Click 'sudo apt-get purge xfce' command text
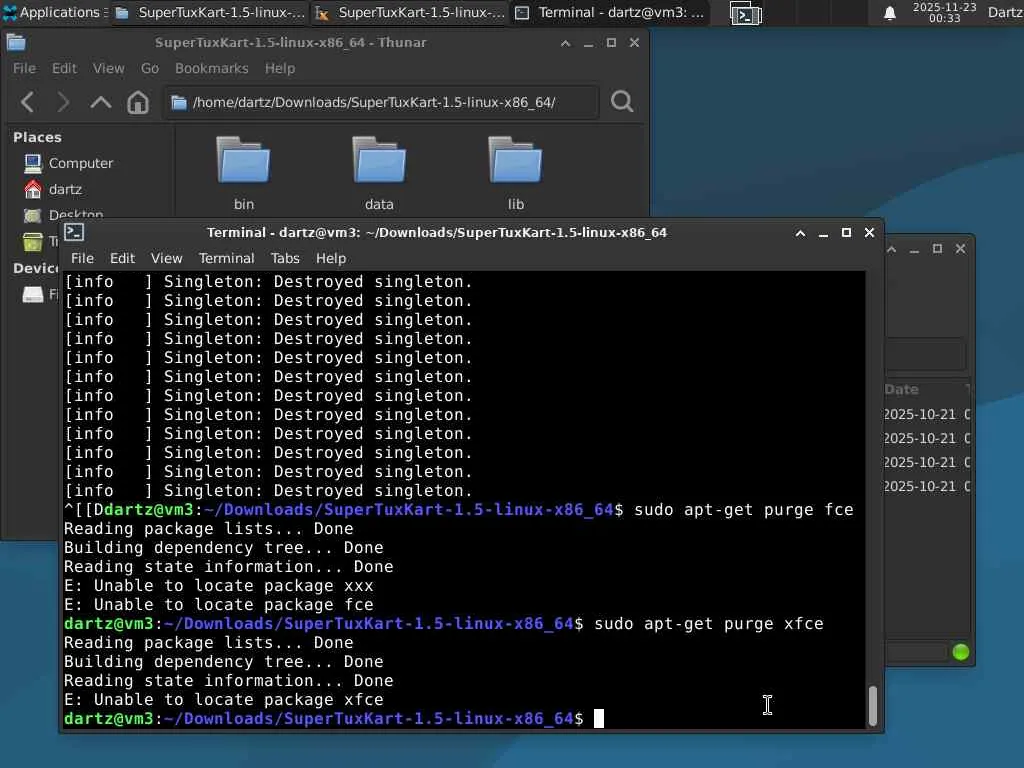Image resolution: width=1024 pixels, height=768 pixels. (x=709, y=624)
